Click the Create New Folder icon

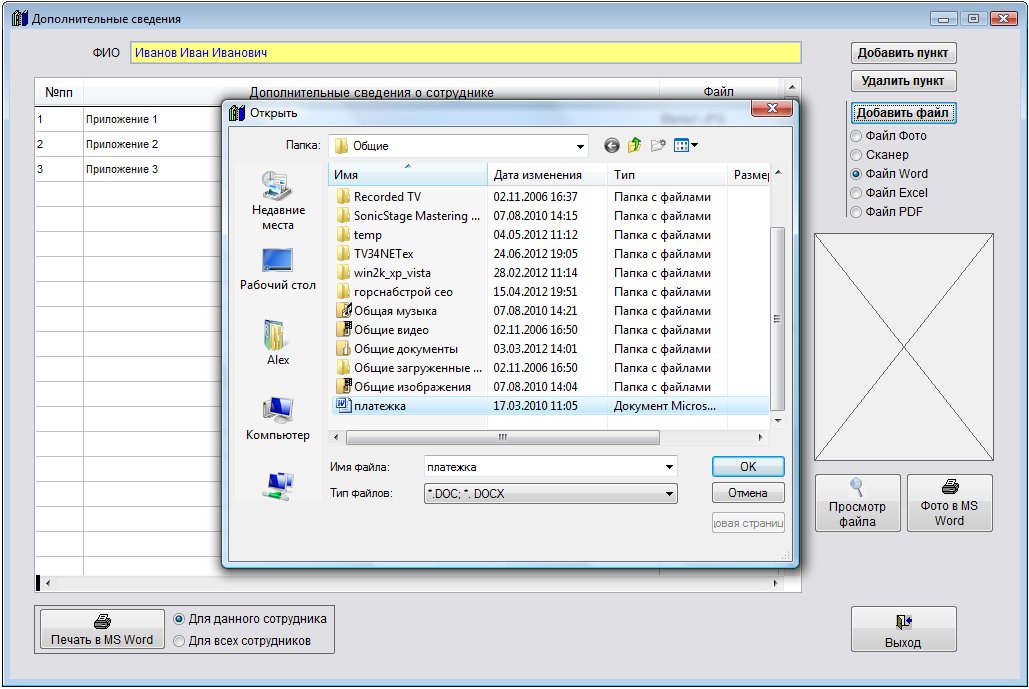click(658, 146)
